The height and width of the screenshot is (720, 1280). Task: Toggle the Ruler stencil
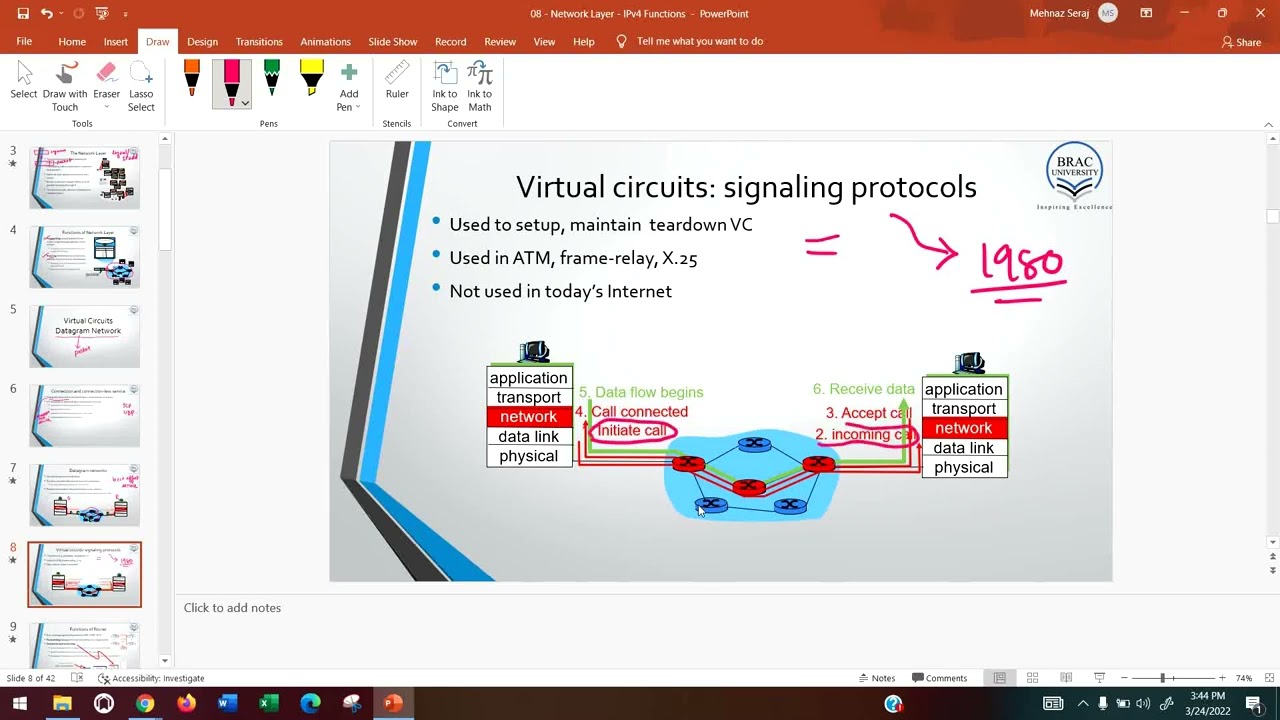tap(397, 80)
